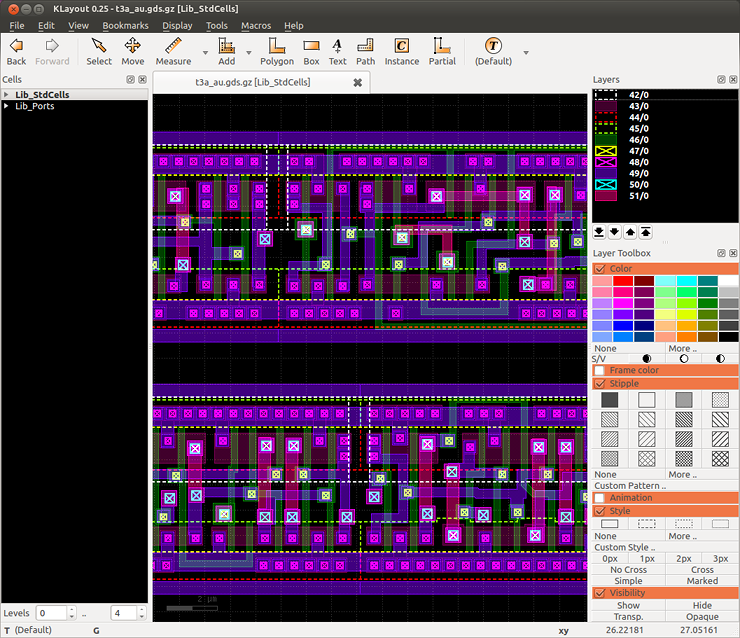Select layer 47/0 in Layers list

(638, 149)
